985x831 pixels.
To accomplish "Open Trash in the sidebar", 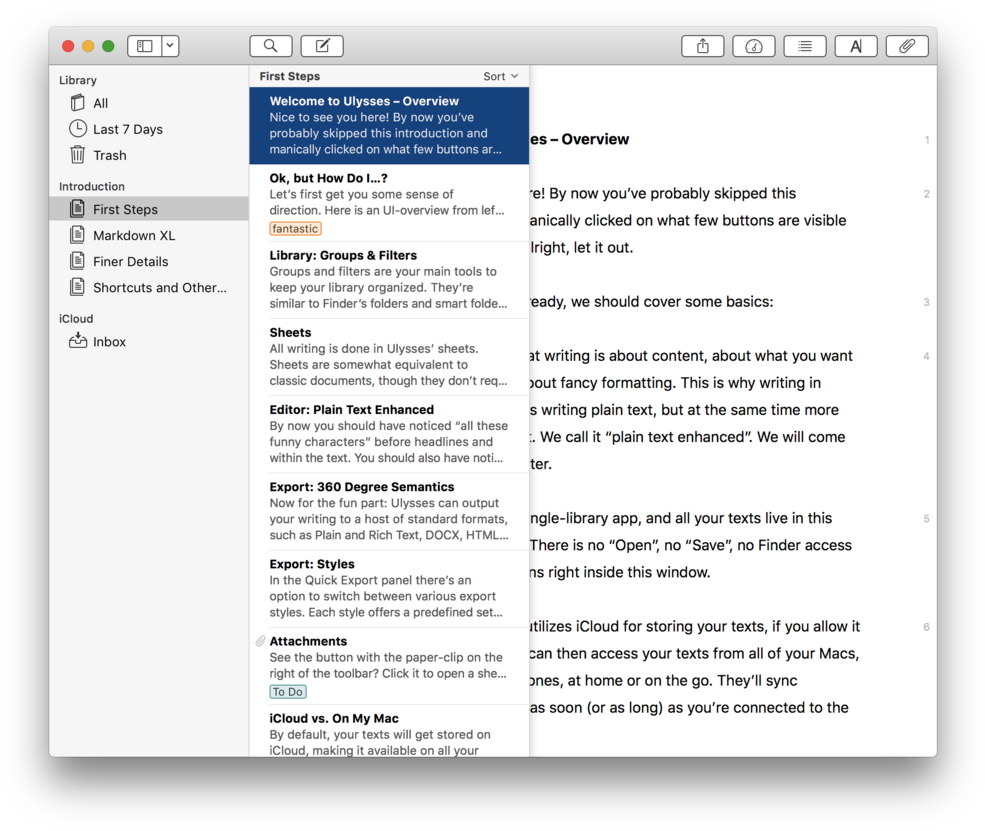I will click(x=149, y=155).
